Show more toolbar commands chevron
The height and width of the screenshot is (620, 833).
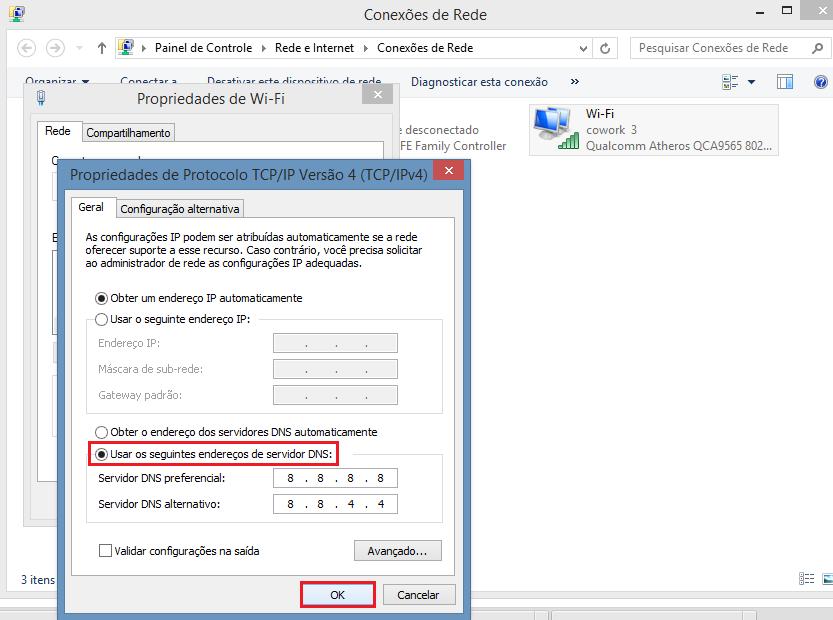tap(574, 82)
